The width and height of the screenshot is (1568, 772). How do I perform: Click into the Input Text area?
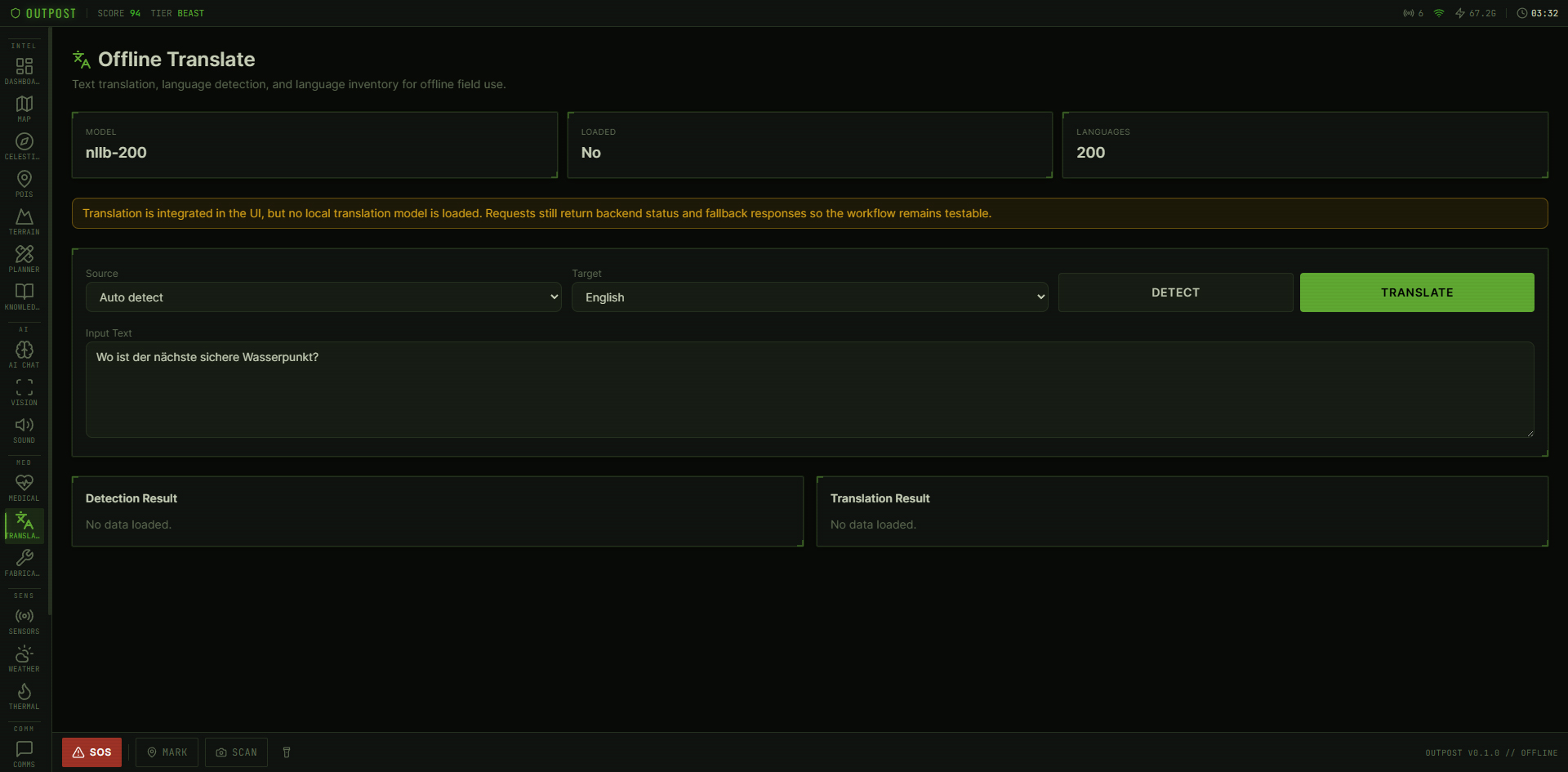(808, 390)
